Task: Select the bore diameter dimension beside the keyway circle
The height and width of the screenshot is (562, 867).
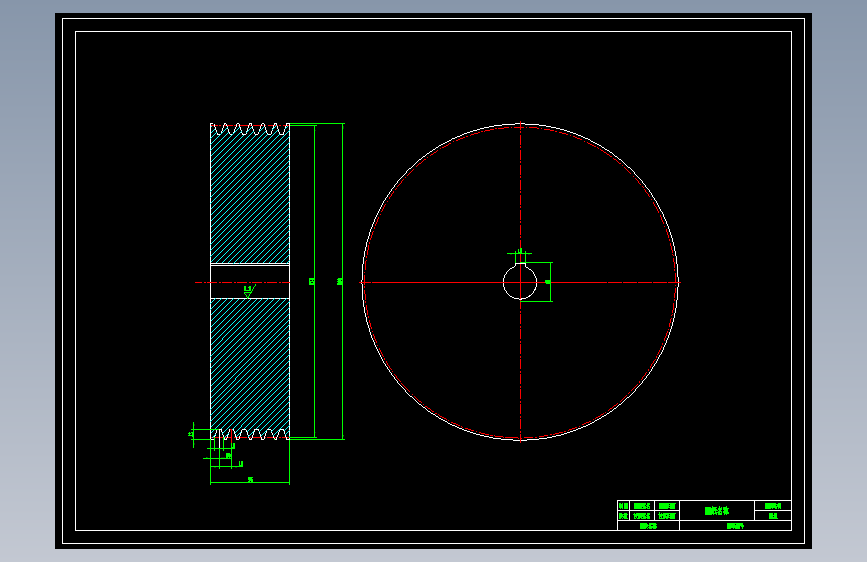Action: point(547,282)
